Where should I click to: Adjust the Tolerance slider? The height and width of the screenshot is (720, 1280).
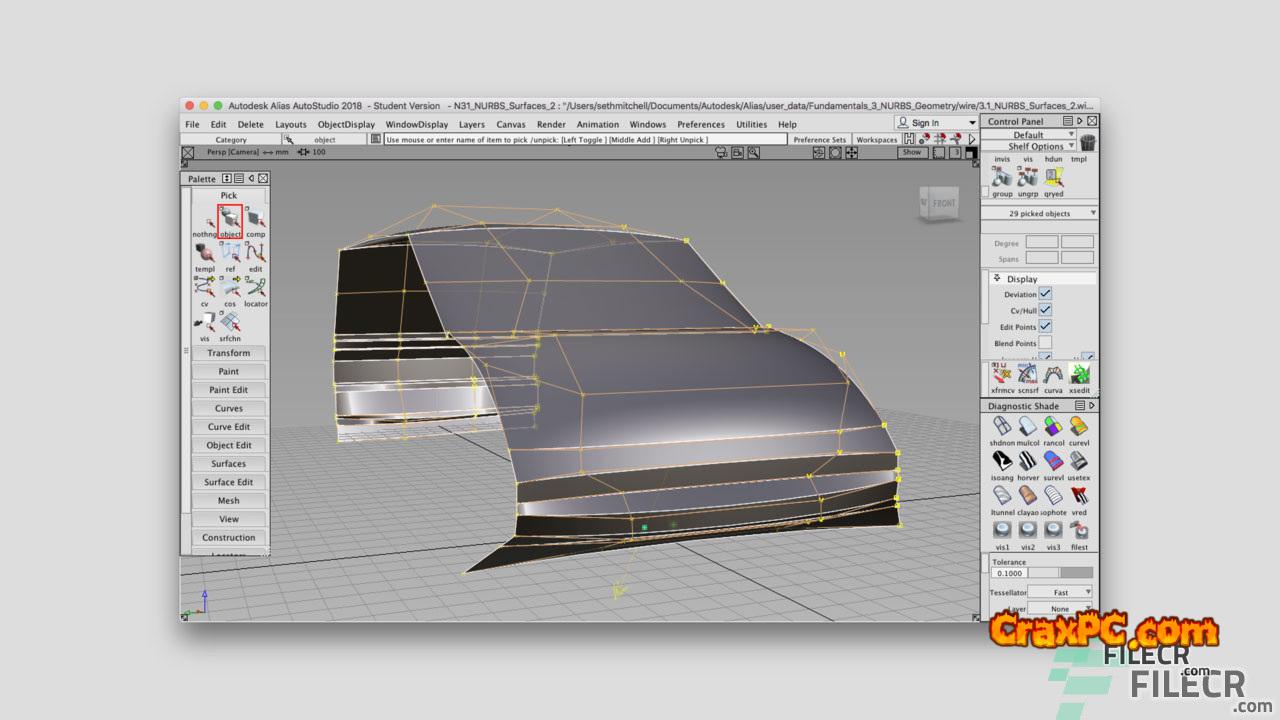(x=1060, y=573)
